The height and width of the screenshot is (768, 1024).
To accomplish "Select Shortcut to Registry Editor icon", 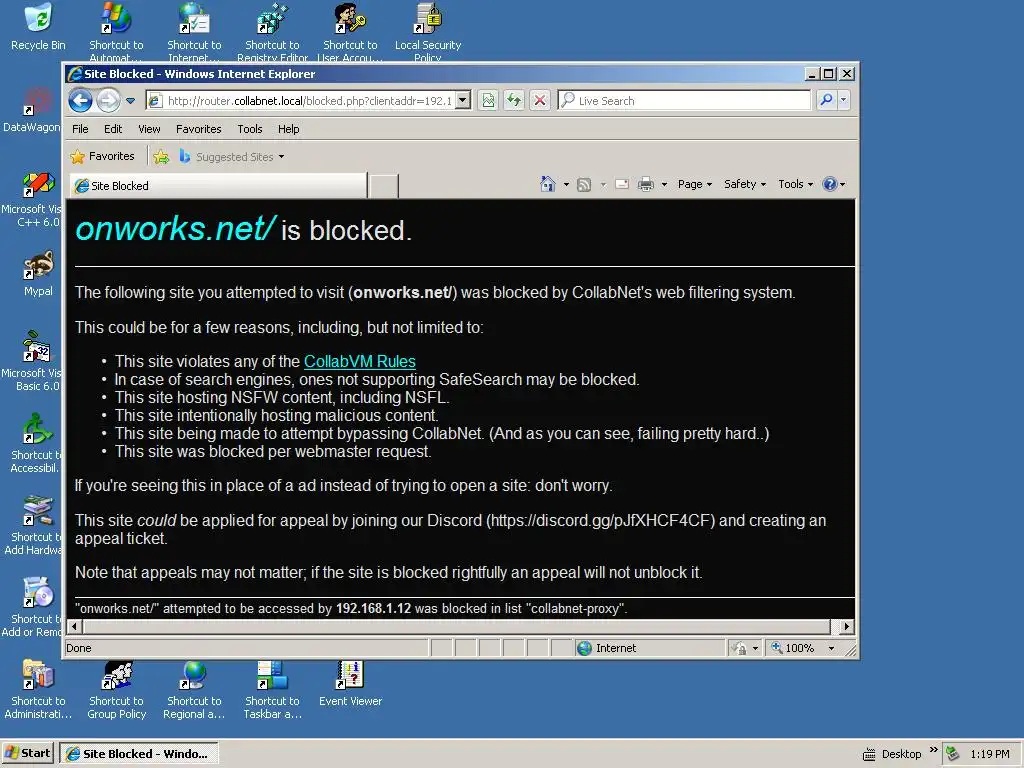I will point(272,31).
